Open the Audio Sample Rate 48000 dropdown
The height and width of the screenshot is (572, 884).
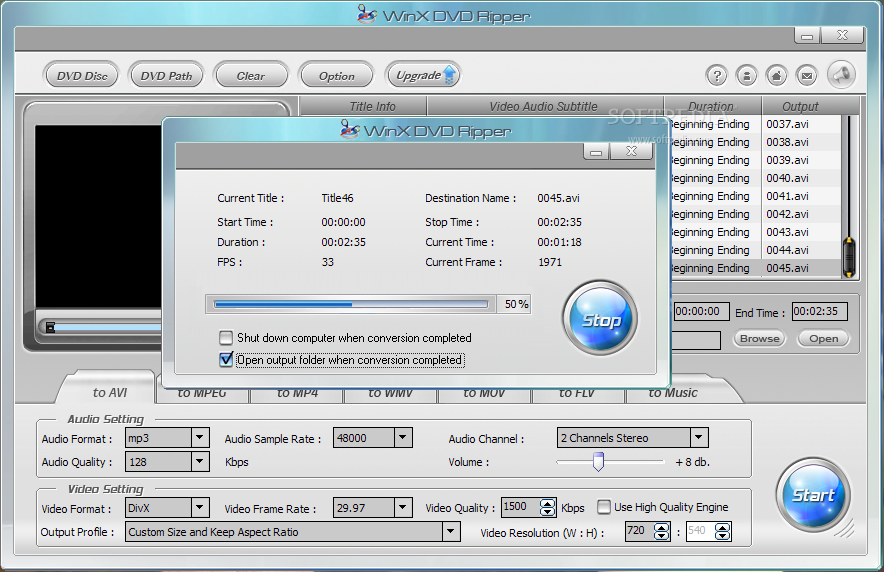(402, 437)
